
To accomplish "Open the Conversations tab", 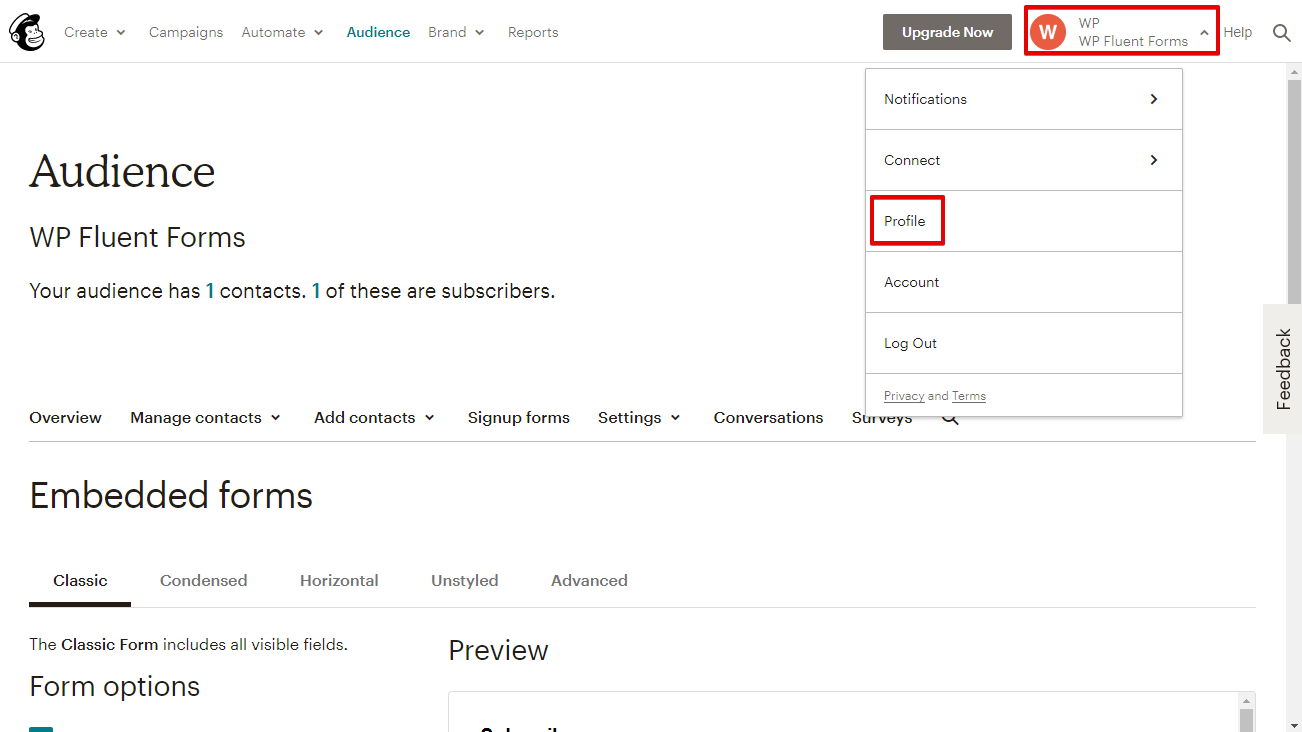I will pos(769,418).
